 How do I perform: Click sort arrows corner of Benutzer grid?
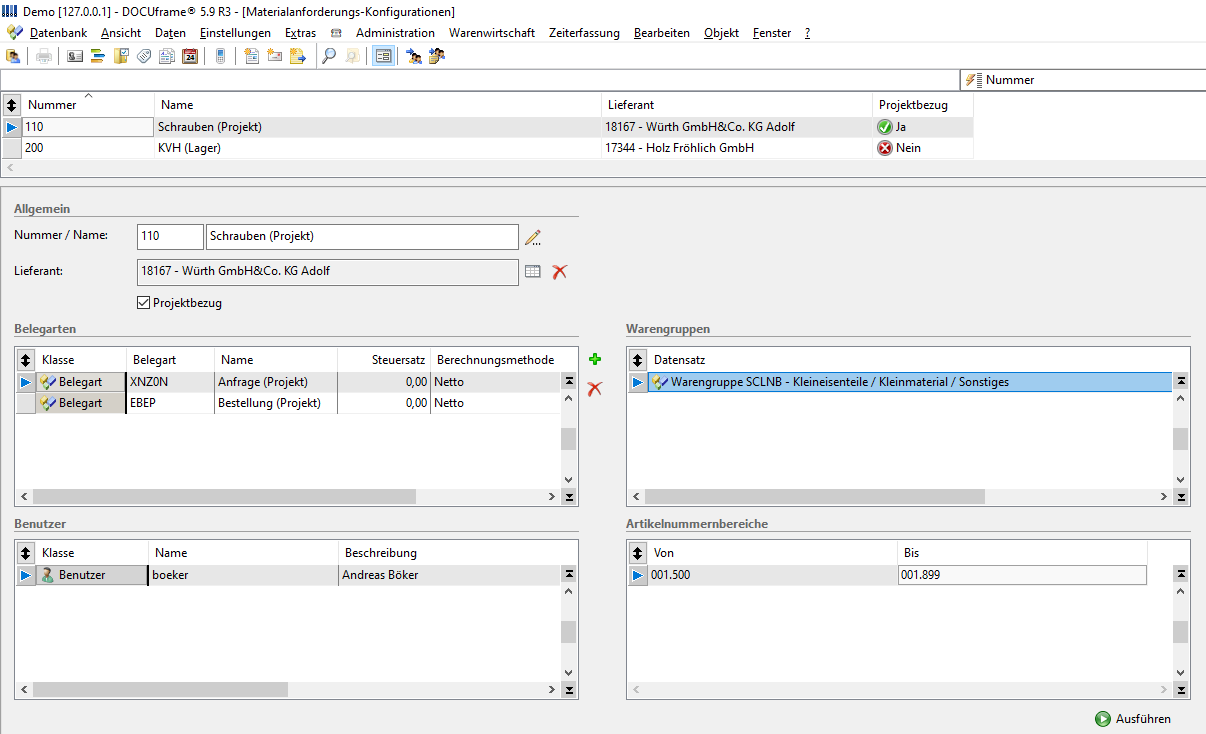point(26,552)
